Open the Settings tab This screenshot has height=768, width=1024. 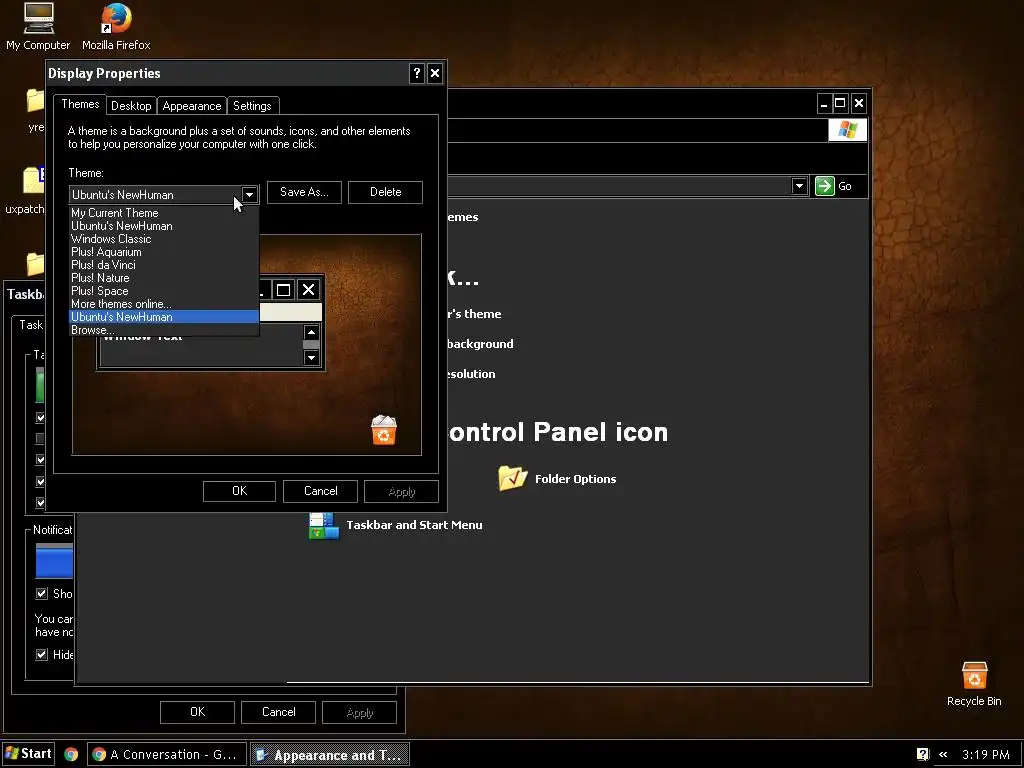pos(252,106)
